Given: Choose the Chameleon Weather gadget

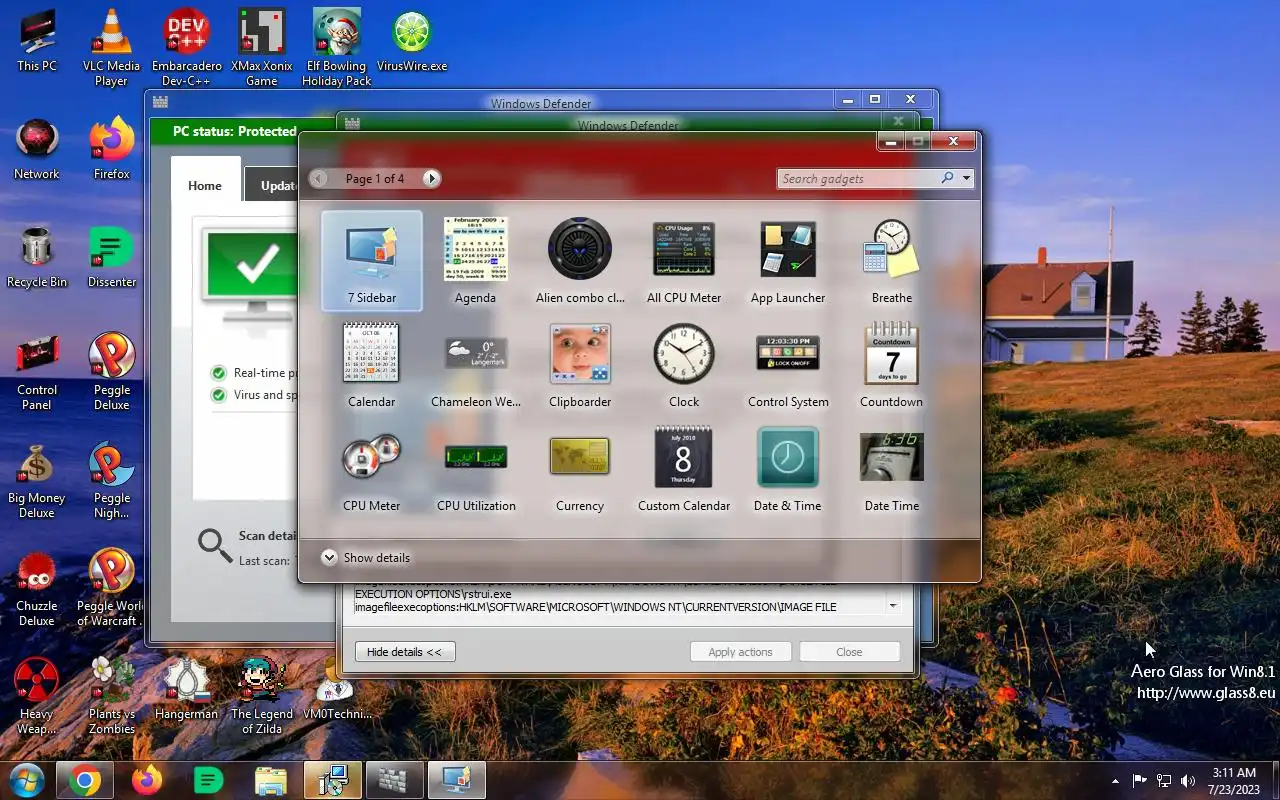Looking at the screenshot, I should point(476,364).
